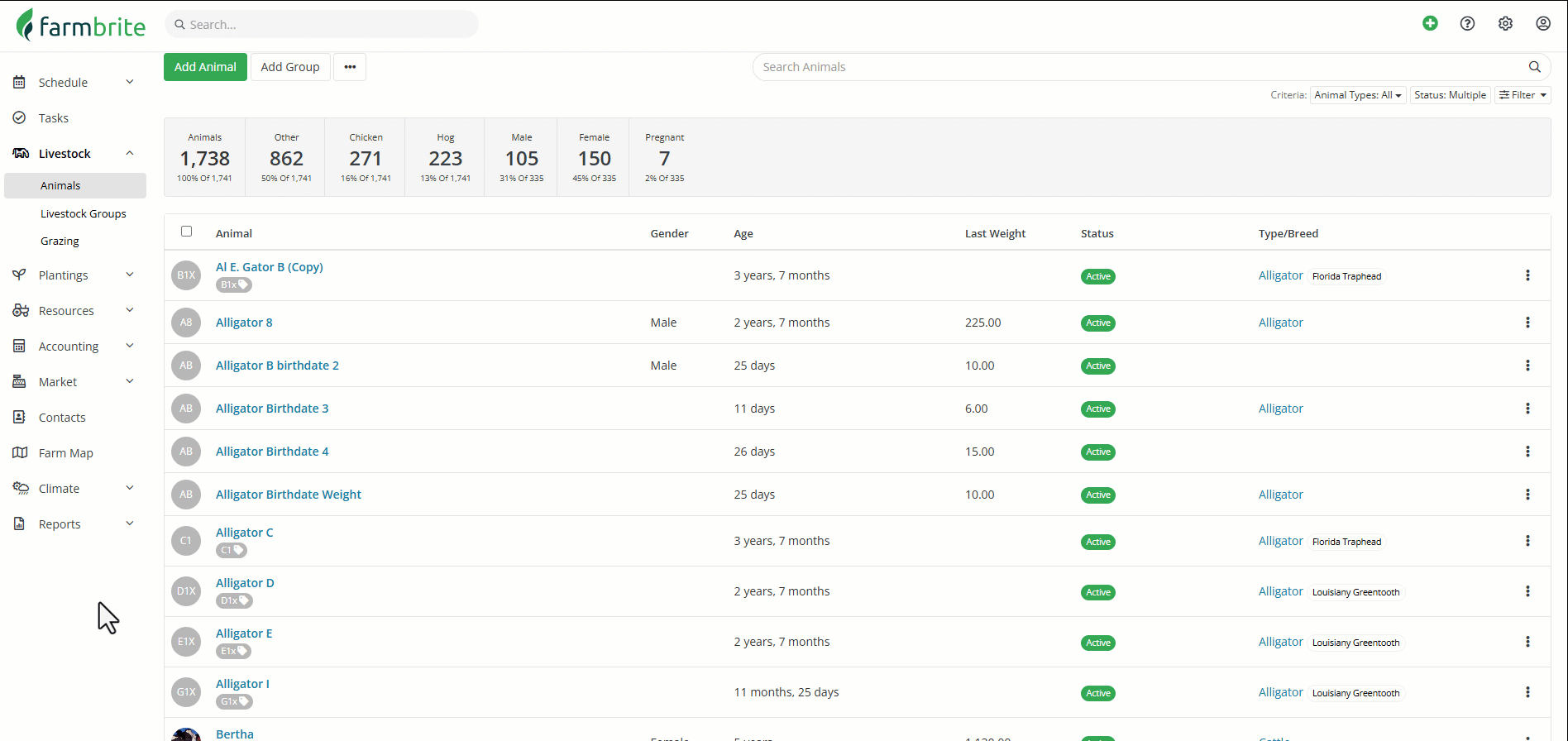
Task: Focus the Search Animals field
Action: [x=1152, y=67]
